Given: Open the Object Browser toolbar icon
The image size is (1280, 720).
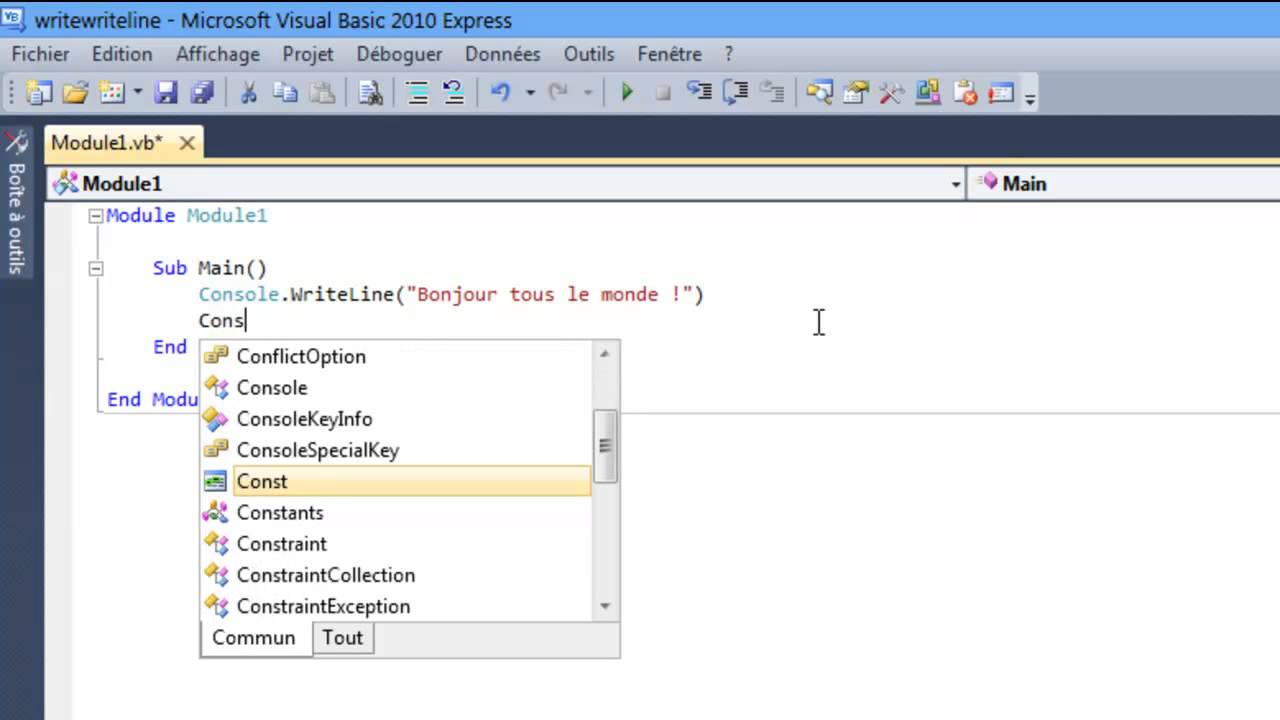Looking at the screenshot, I should [927, 93].
